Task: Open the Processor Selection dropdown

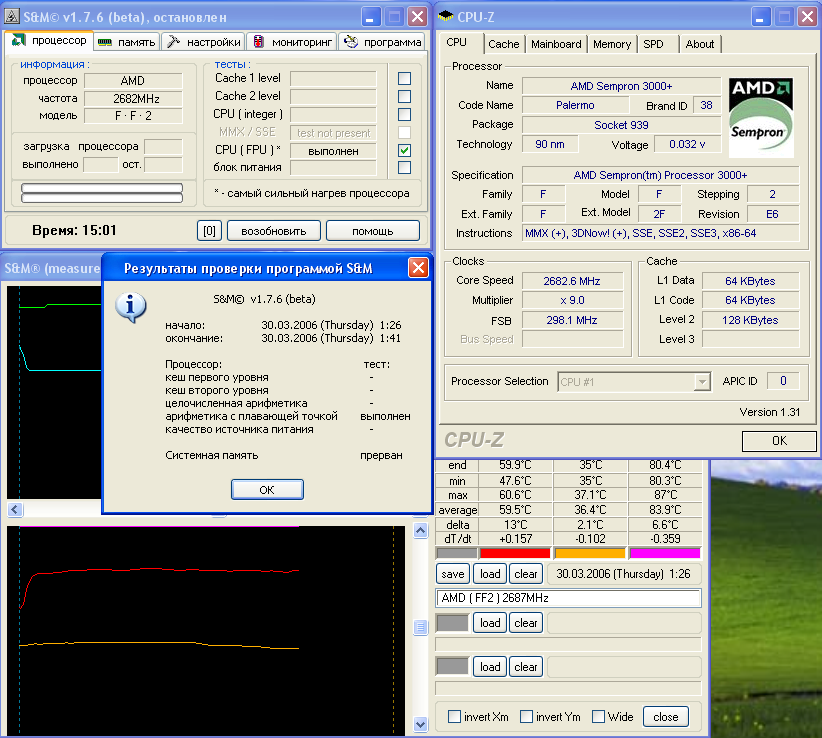Action: click(x=702, y=382)
